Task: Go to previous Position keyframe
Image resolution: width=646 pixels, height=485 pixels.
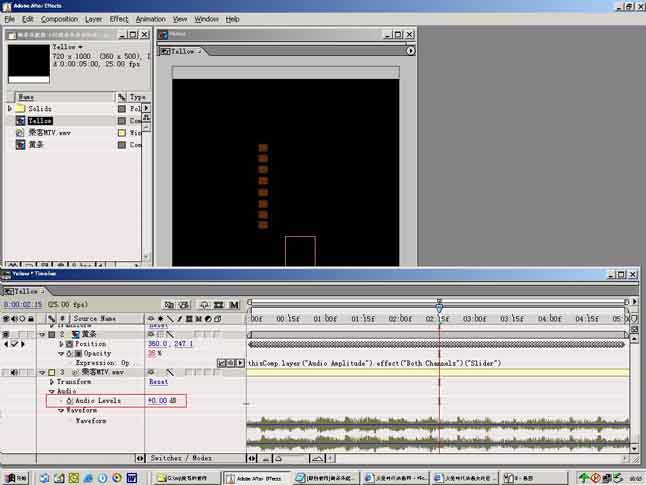Action: [6, 344]
